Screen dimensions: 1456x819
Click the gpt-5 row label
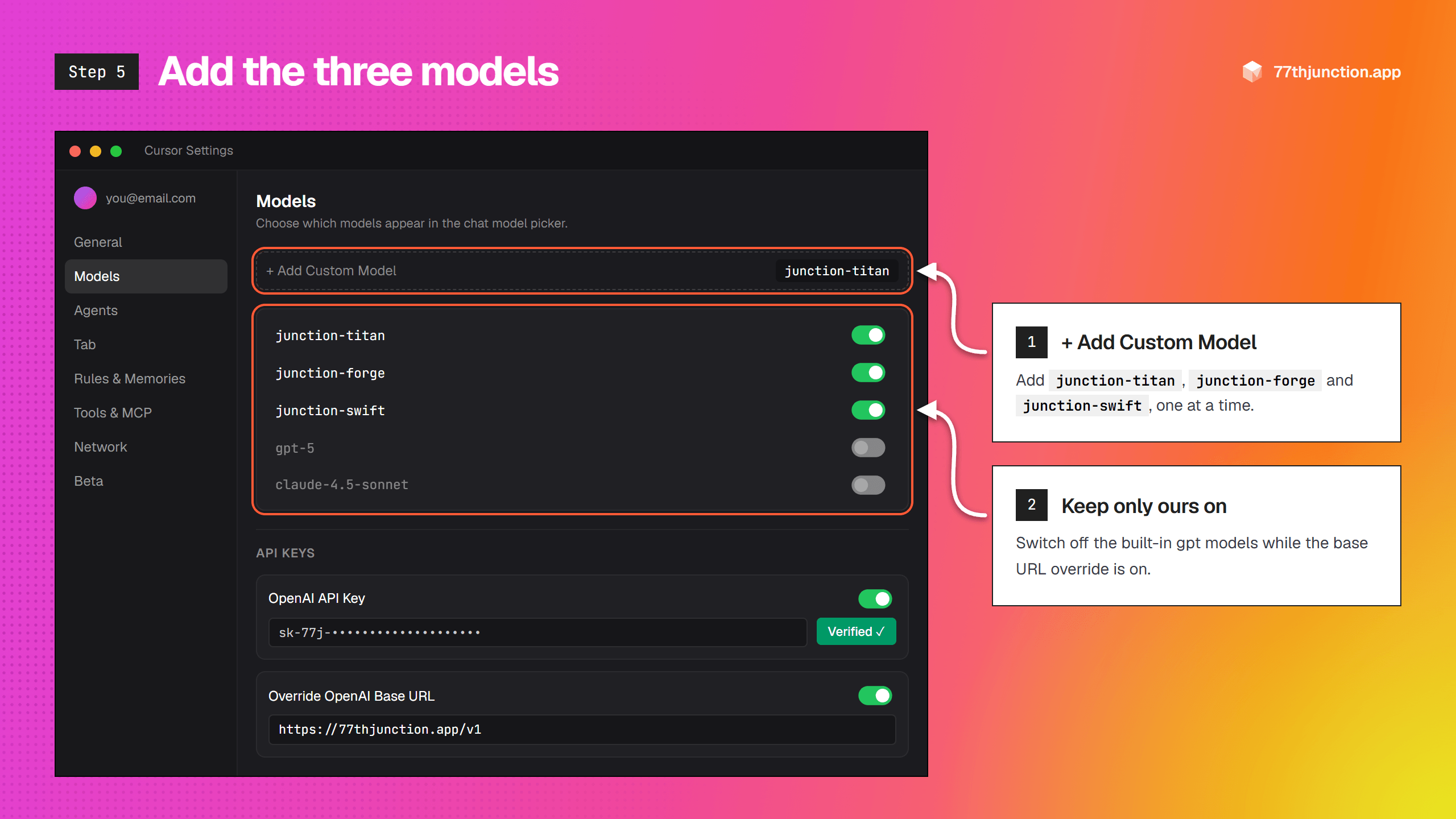(295, 448)
